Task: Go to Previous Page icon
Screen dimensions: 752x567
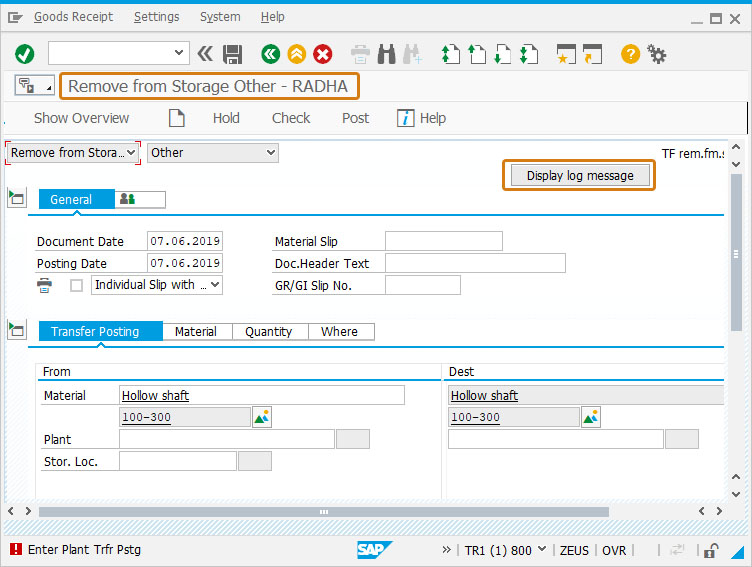Action: pos(477,54)
